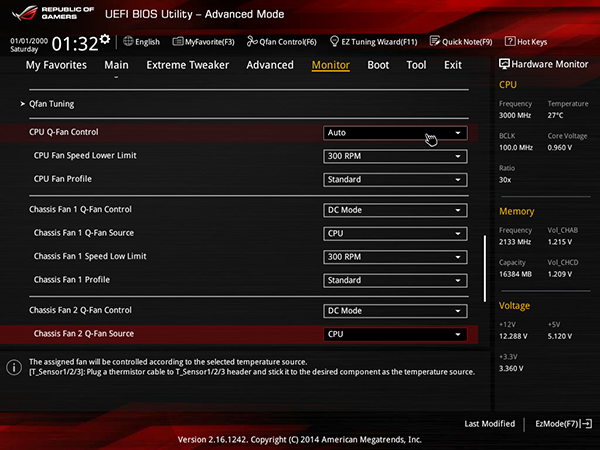
Task: Click the Memory heading in Hardware Monitor
Action: (x=517, y=211)
